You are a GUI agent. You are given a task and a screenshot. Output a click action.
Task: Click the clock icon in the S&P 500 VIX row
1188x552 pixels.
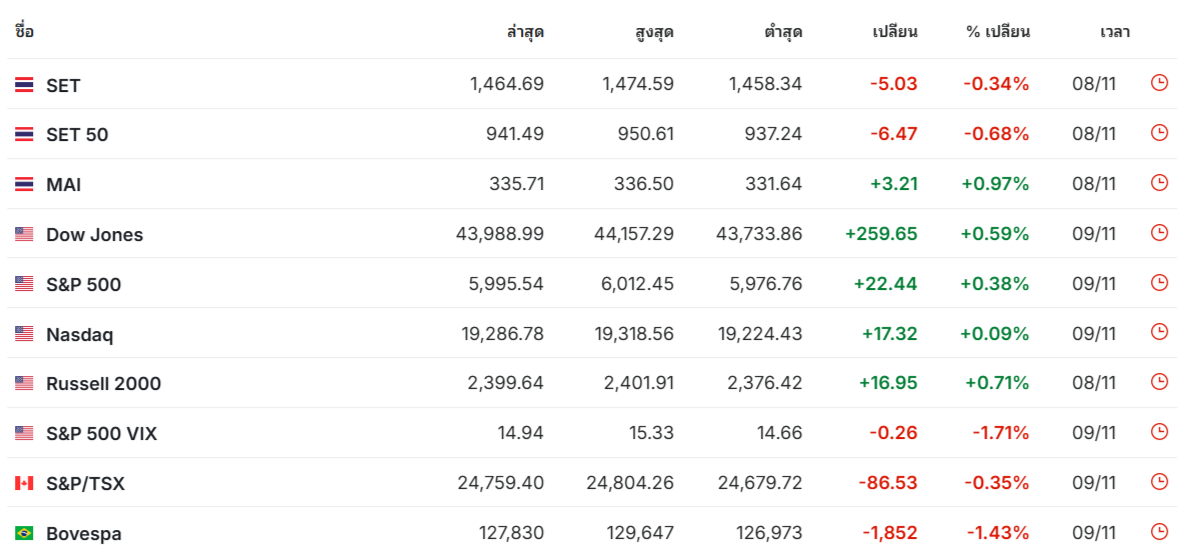[1159, 432]
